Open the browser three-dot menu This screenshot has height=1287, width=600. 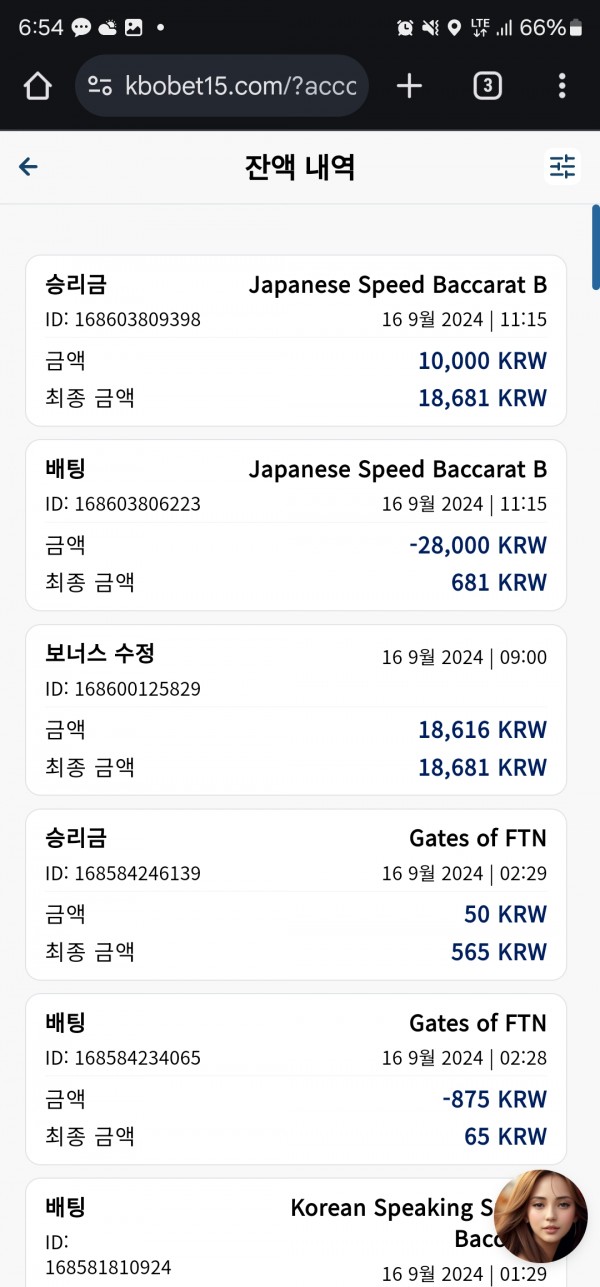tap(562, 87)
